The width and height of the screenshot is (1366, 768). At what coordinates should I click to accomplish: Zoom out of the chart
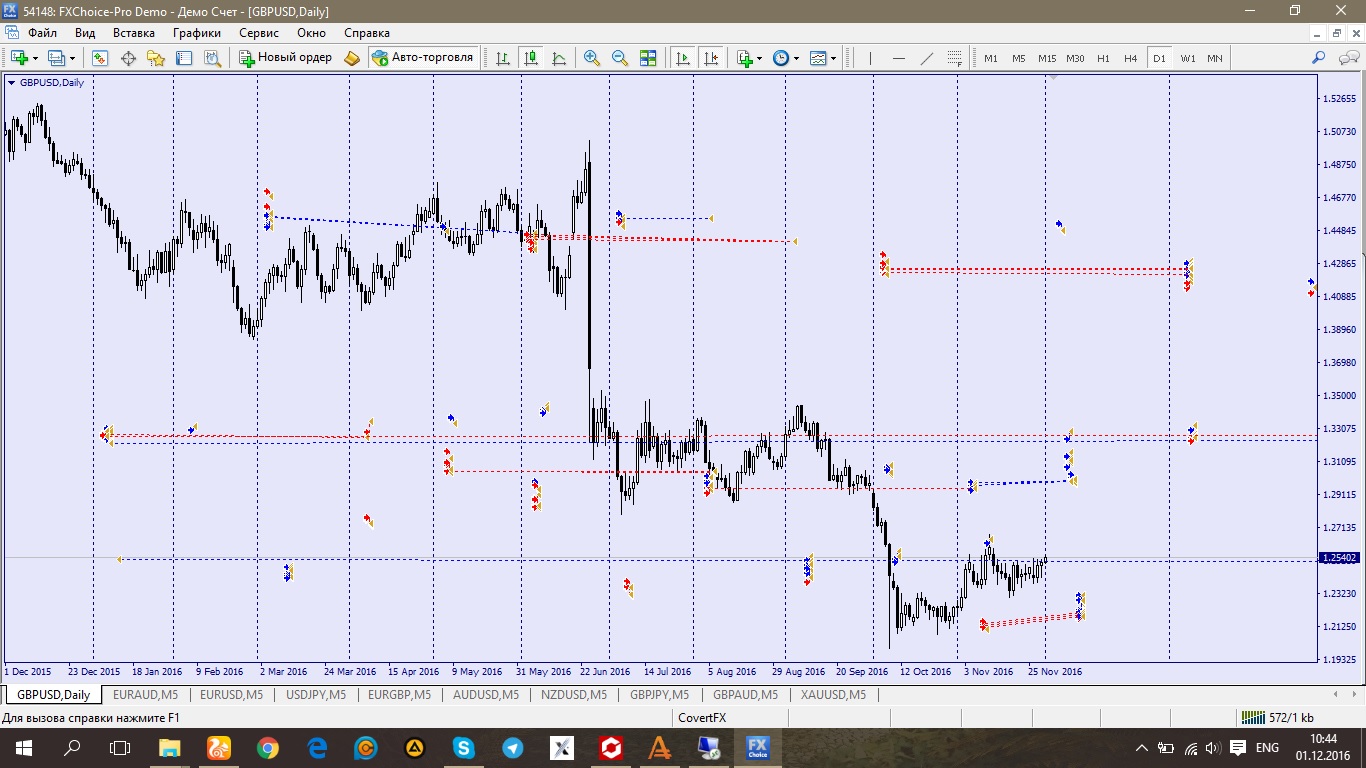click(620, 58)
